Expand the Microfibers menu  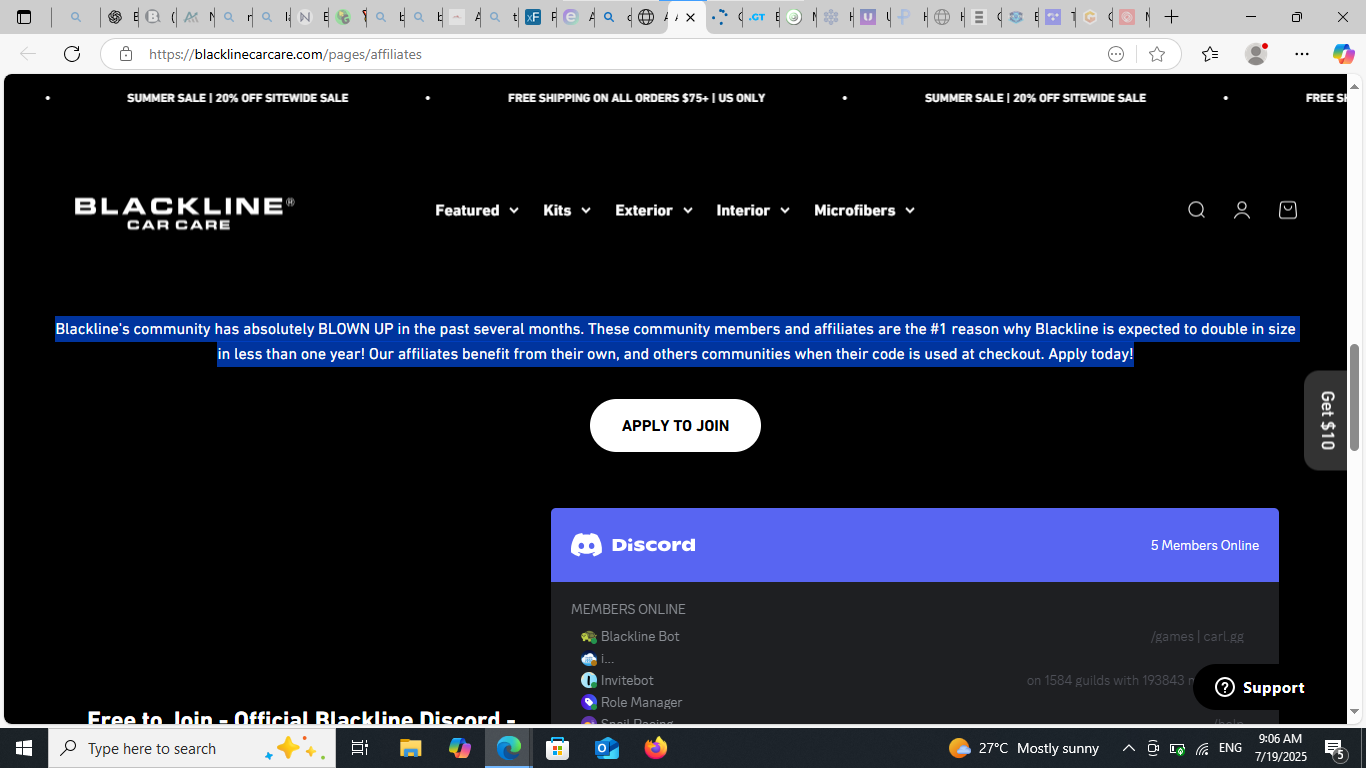865,210
